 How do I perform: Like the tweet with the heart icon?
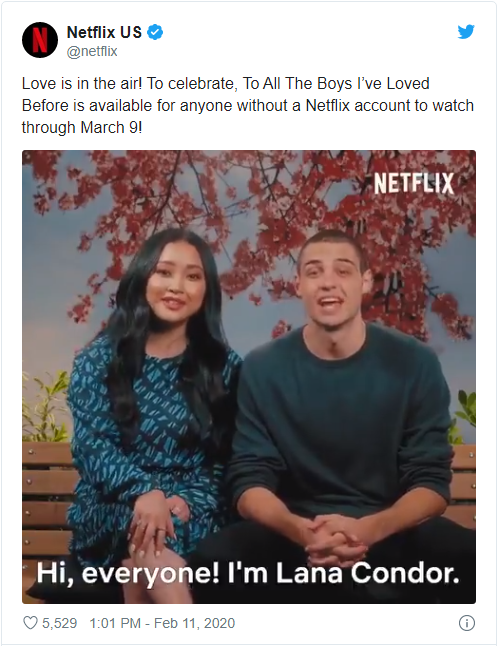[30, 623]
